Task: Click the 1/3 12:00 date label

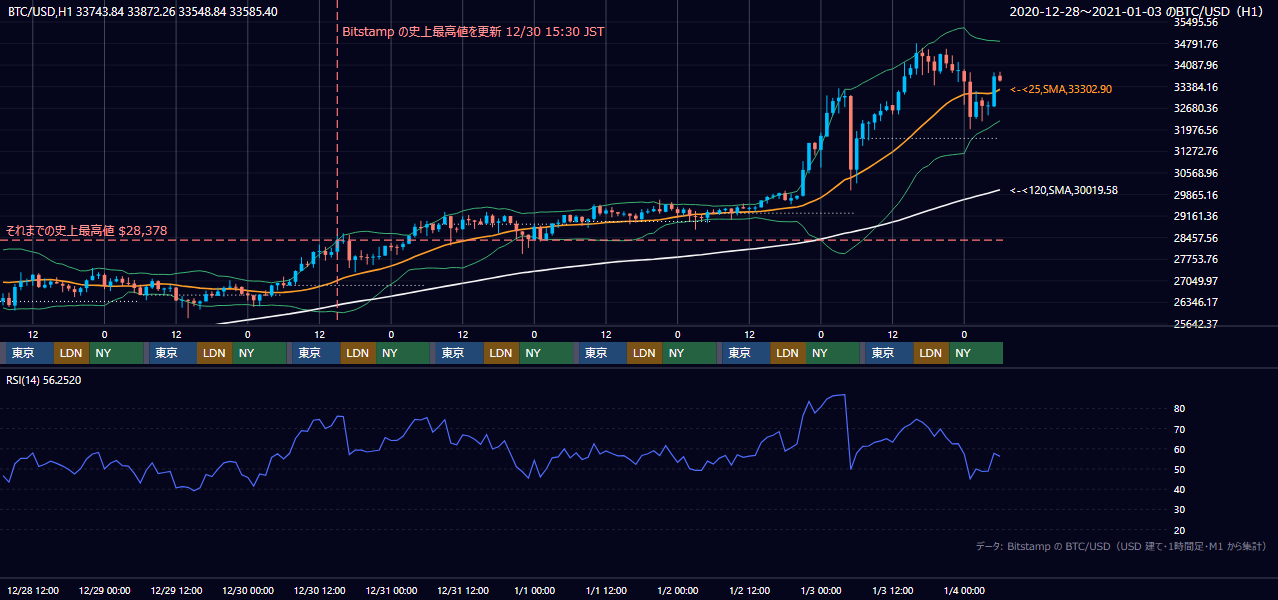Action: [x=894, y=591]
